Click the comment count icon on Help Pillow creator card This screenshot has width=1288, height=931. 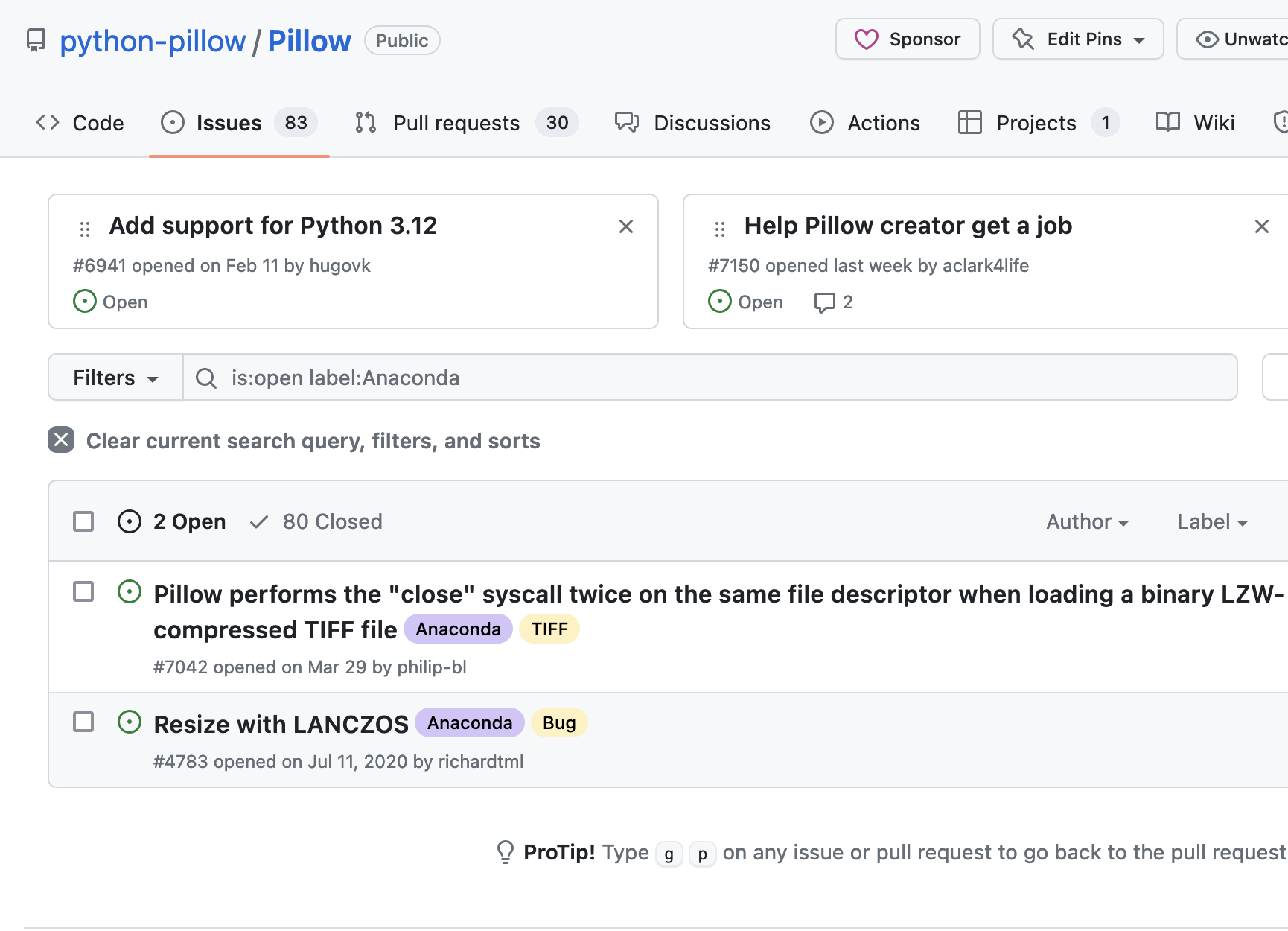(825, 302)
